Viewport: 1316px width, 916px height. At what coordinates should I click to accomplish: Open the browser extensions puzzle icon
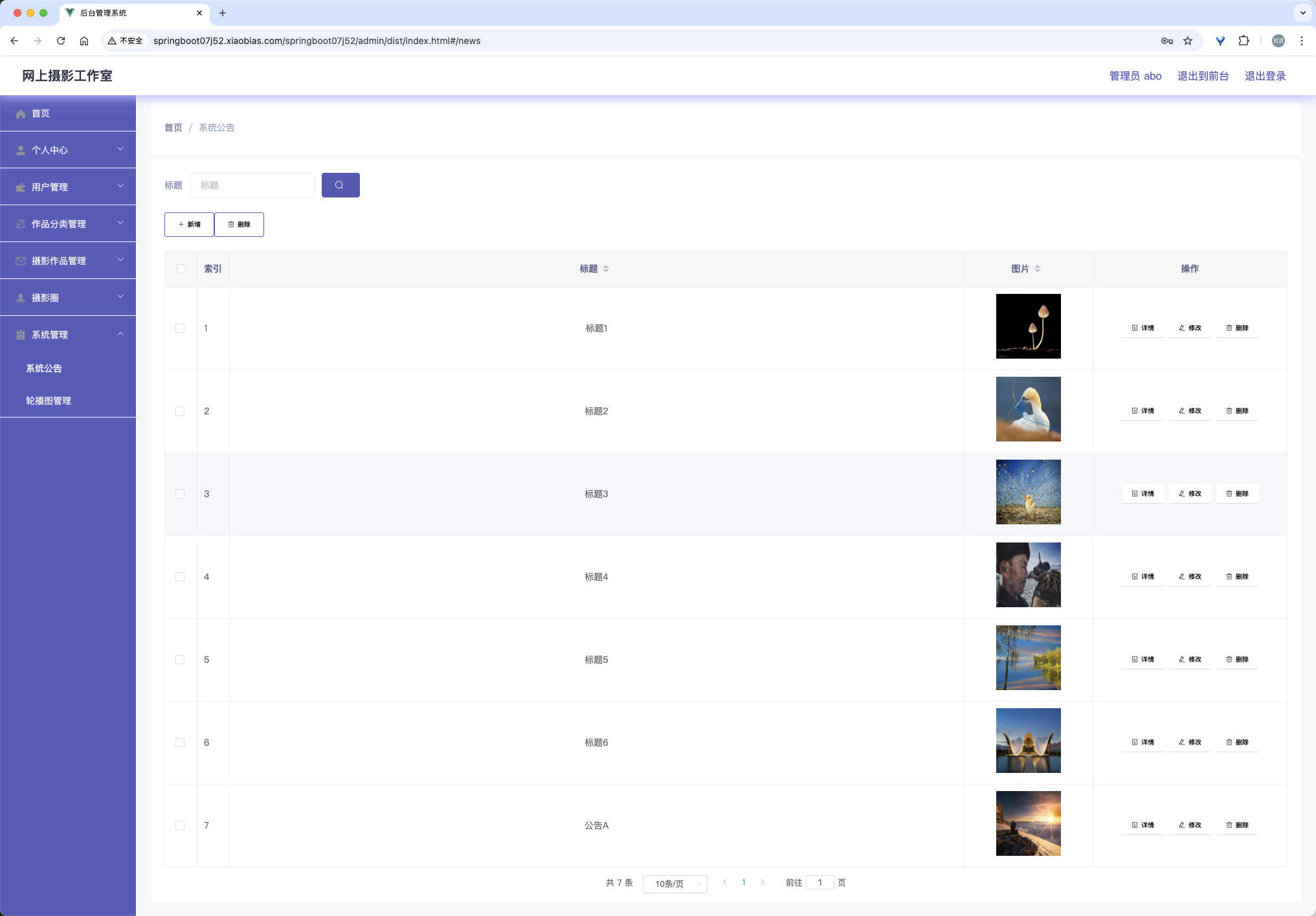[x=1244, y=41]
